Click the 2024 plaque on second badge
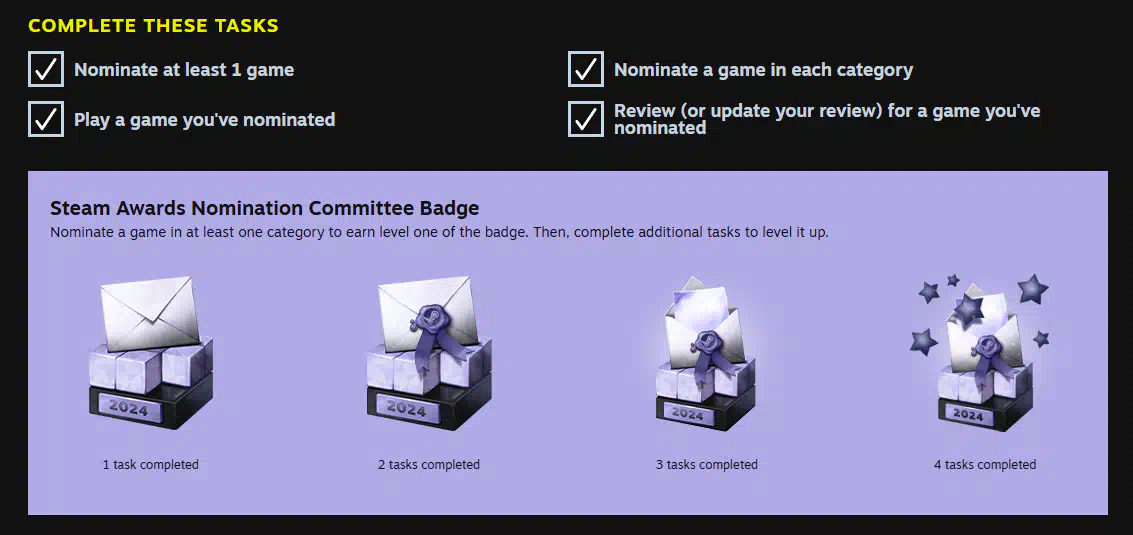Image resolution: width=1133 pixels, height=535 pixels. coord(406,409)
